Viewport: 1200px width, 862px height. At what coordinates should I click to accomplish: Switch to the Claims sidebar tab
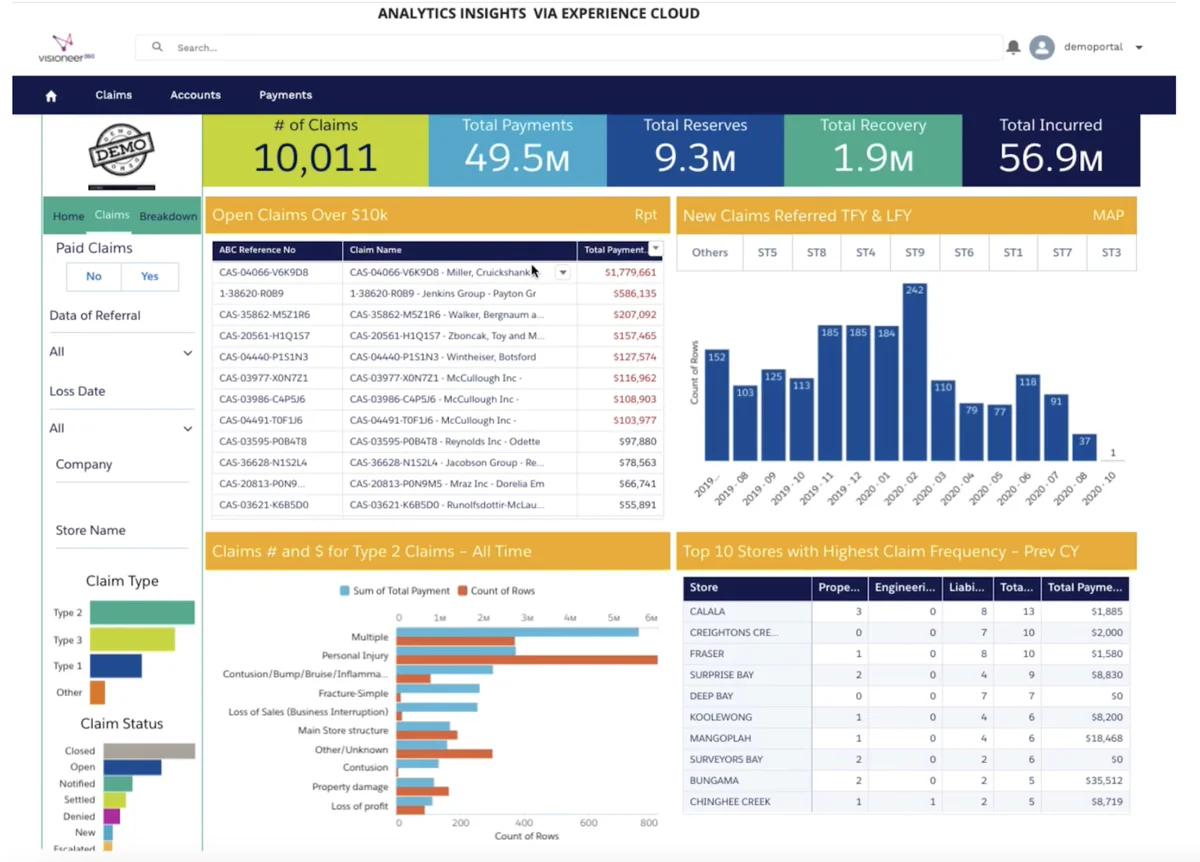point(112,215)
